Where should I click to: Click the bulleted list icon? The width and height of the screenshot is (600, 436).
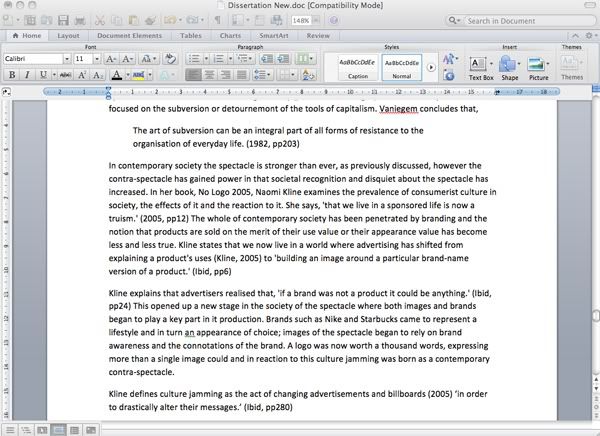194,59
